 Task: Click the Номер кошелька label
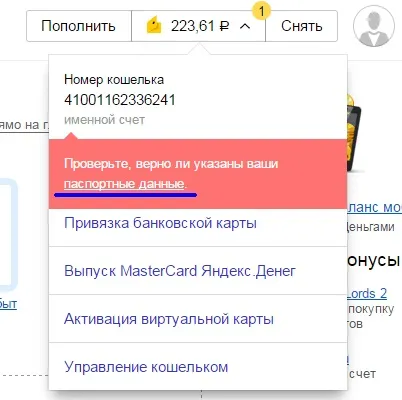(x=114, y=80)
